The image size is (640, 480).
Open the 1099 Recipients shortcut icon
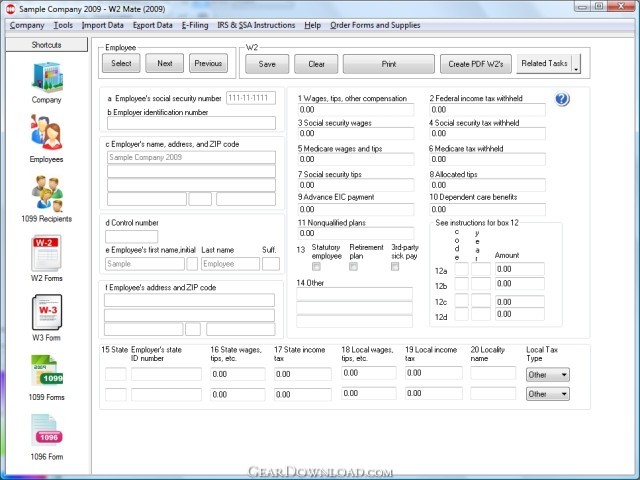pyautogui.click(x=47, y=193)
